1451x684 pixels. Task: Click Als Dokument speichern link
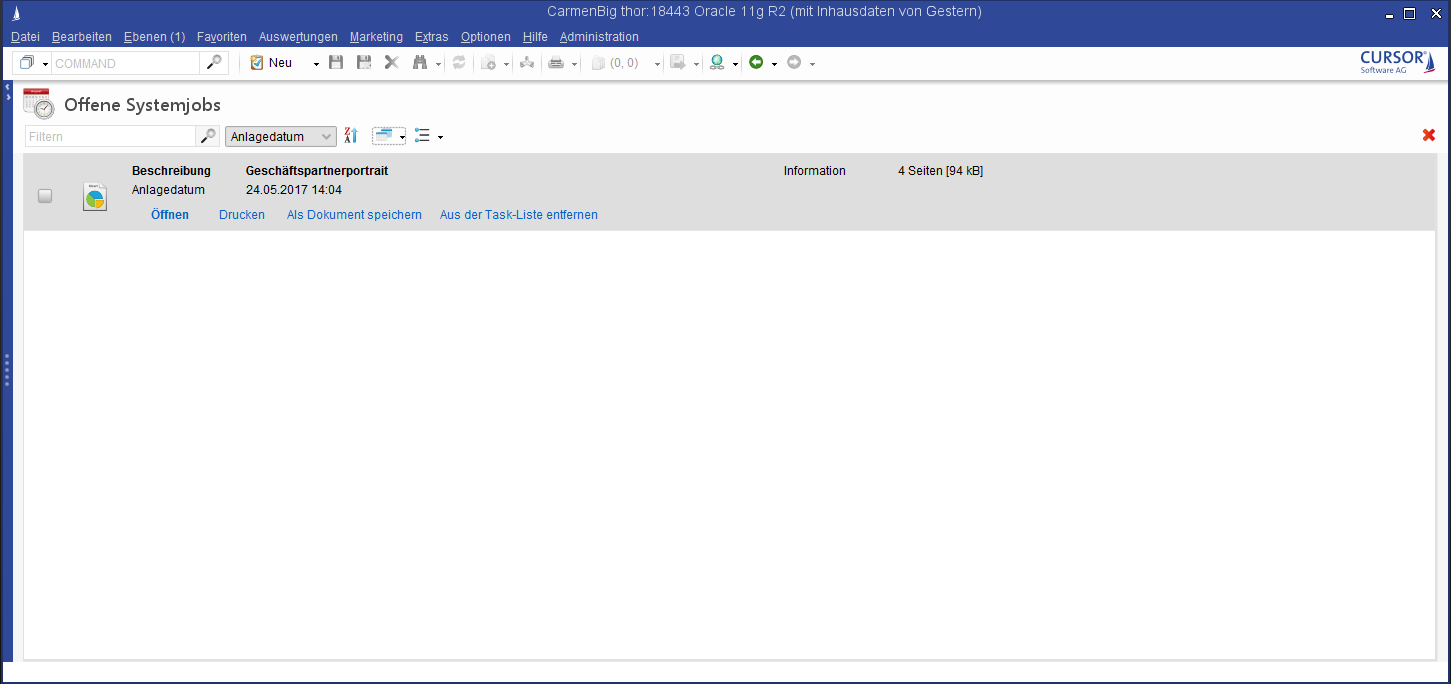[354, 215]
